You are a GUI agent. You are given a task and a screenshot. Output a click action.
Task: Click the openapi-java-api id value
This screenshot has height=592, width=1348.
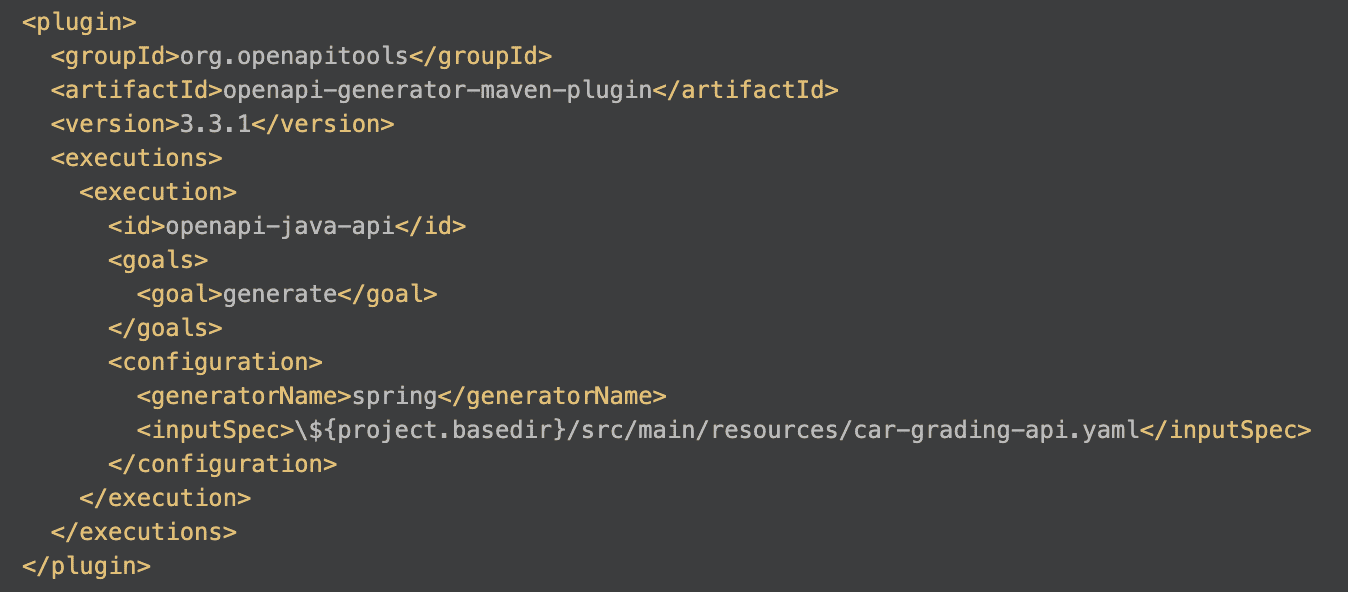280,226
